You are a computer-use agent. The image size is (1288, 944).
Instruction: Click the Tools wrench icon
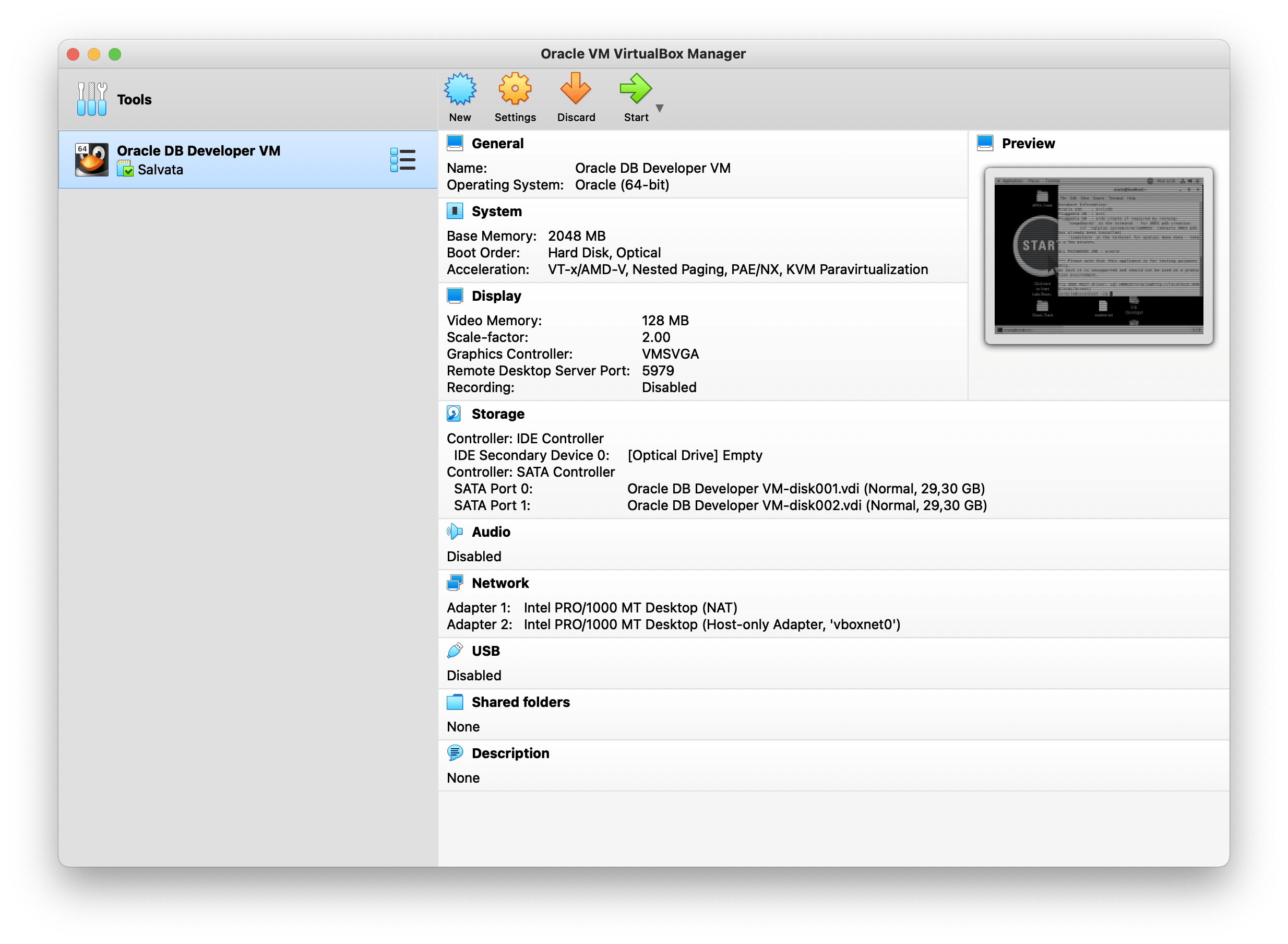(91, 99)
